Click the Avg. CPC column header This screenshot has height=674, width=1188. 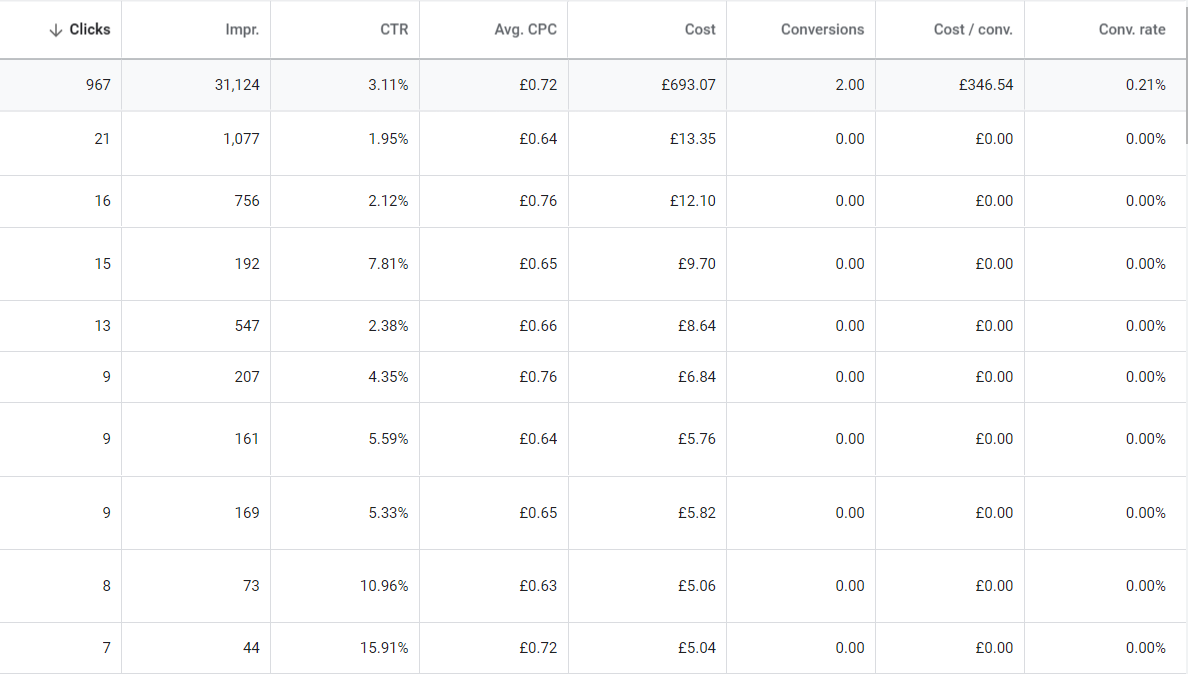(525, 30)
